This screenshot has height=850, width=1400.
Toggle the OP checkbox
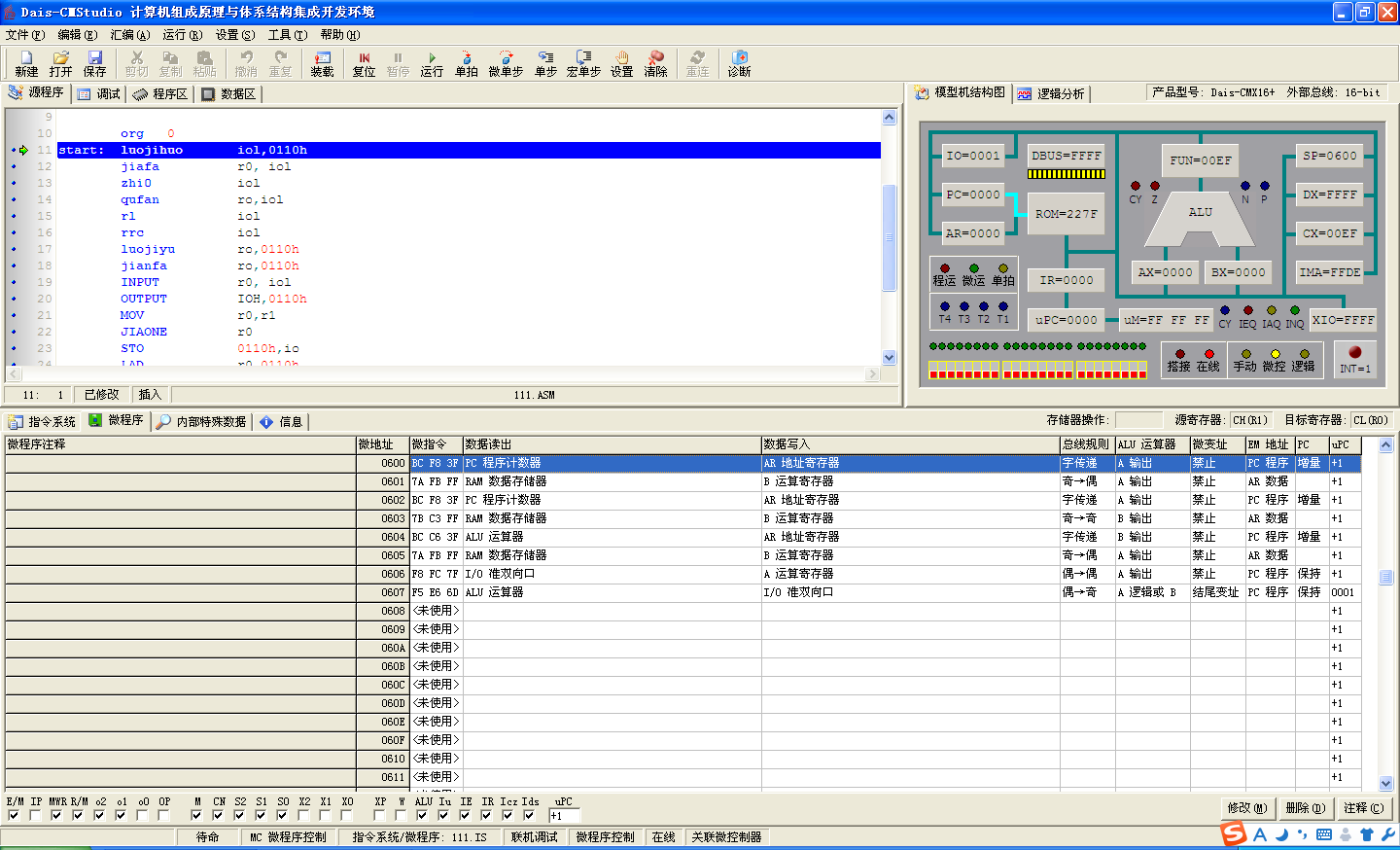163,815
